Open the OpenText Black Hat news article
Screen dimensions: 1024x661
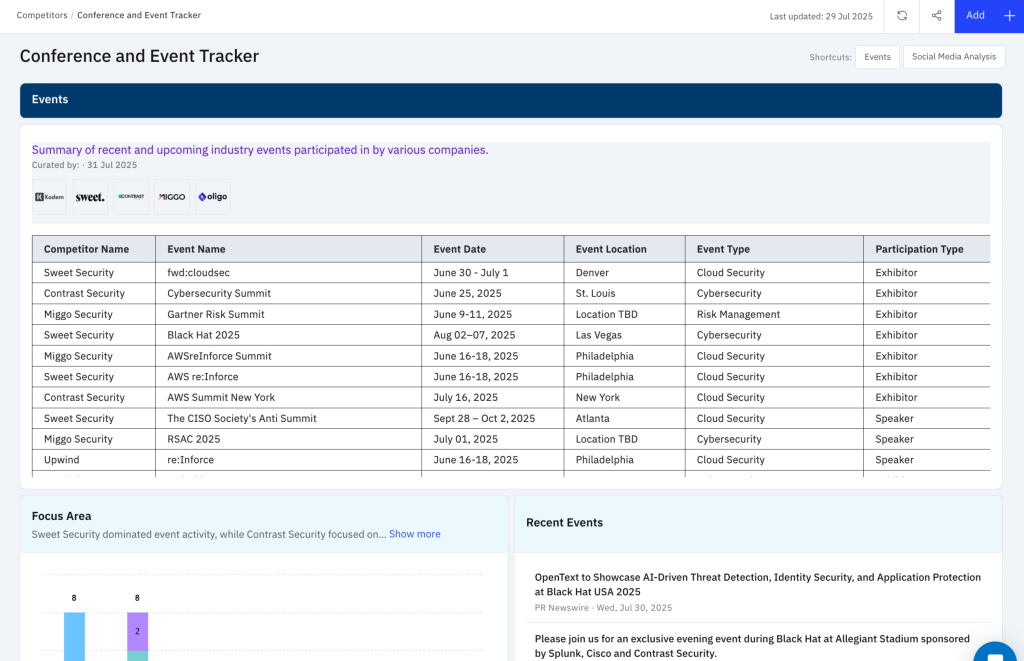[758, 585]
